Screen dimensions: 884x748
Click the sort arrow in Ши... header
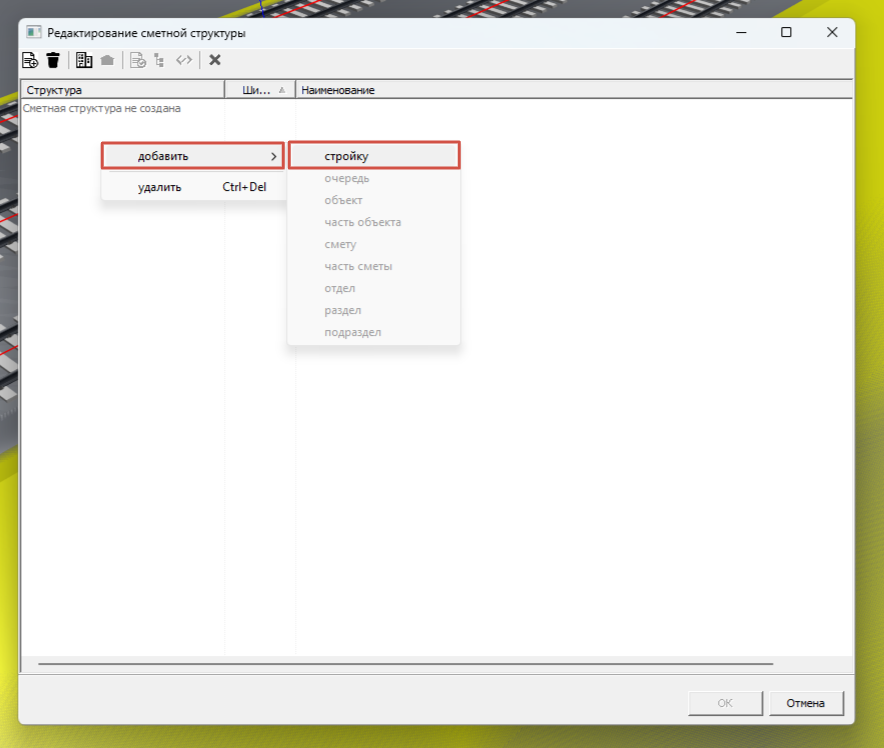tap(282, 90)
